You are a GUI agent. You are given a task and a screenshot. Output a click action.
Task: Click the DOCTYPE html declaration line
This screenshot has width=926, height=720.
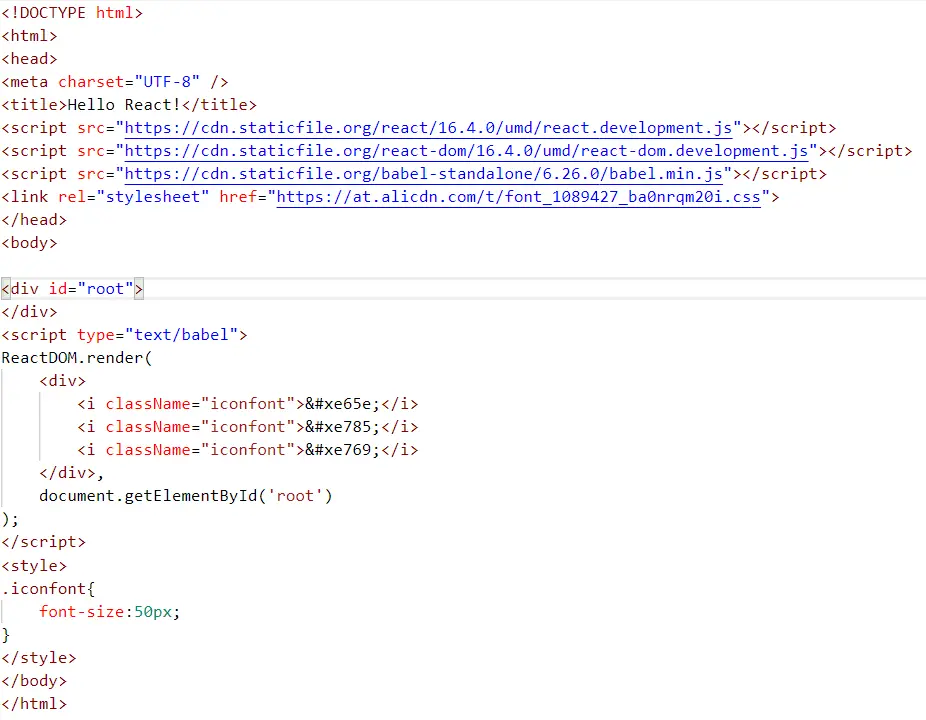click(x=72, y=13)
